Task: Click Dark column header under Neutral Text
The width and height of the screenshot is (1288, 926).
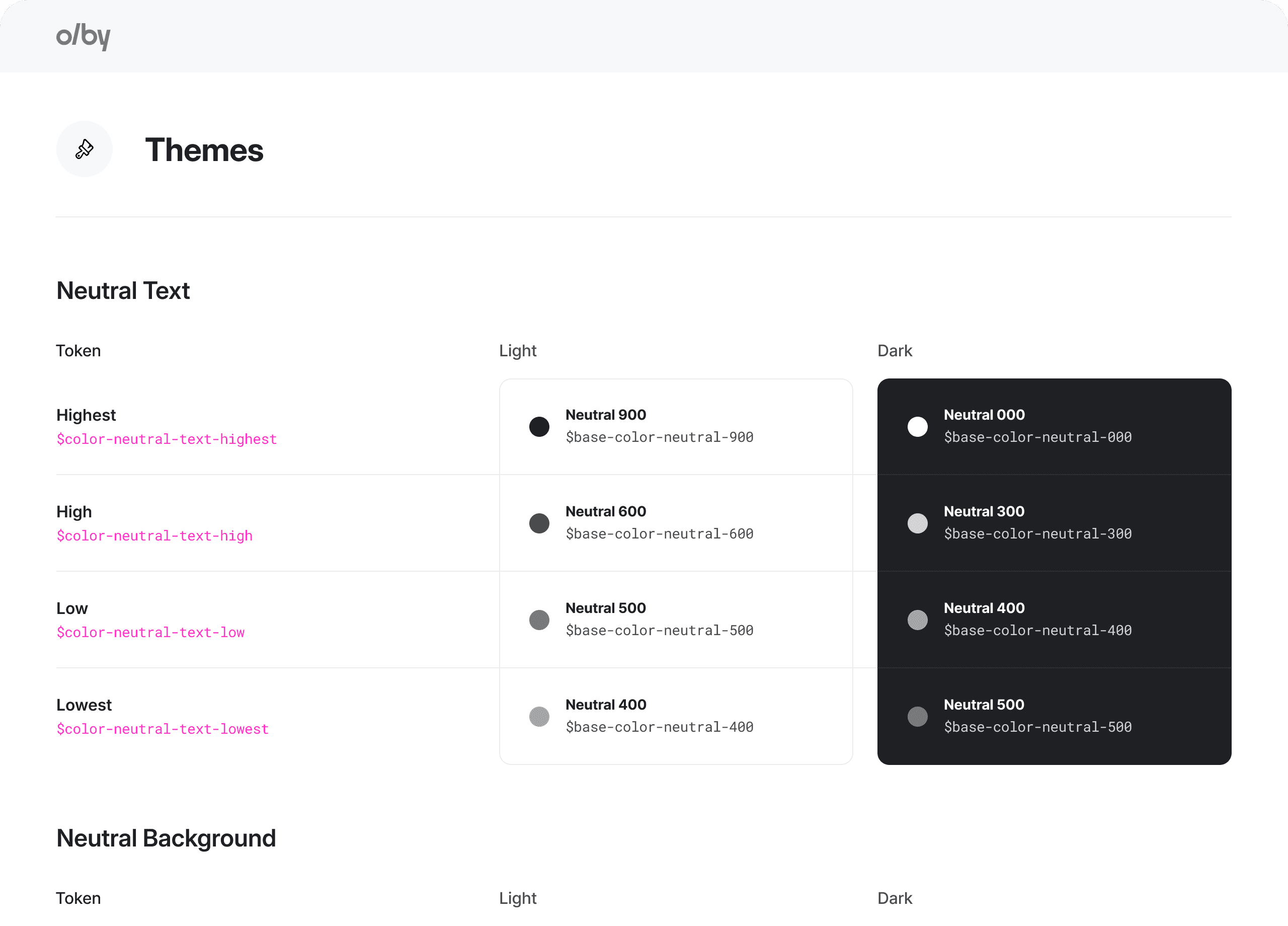Action: (895, 351)
